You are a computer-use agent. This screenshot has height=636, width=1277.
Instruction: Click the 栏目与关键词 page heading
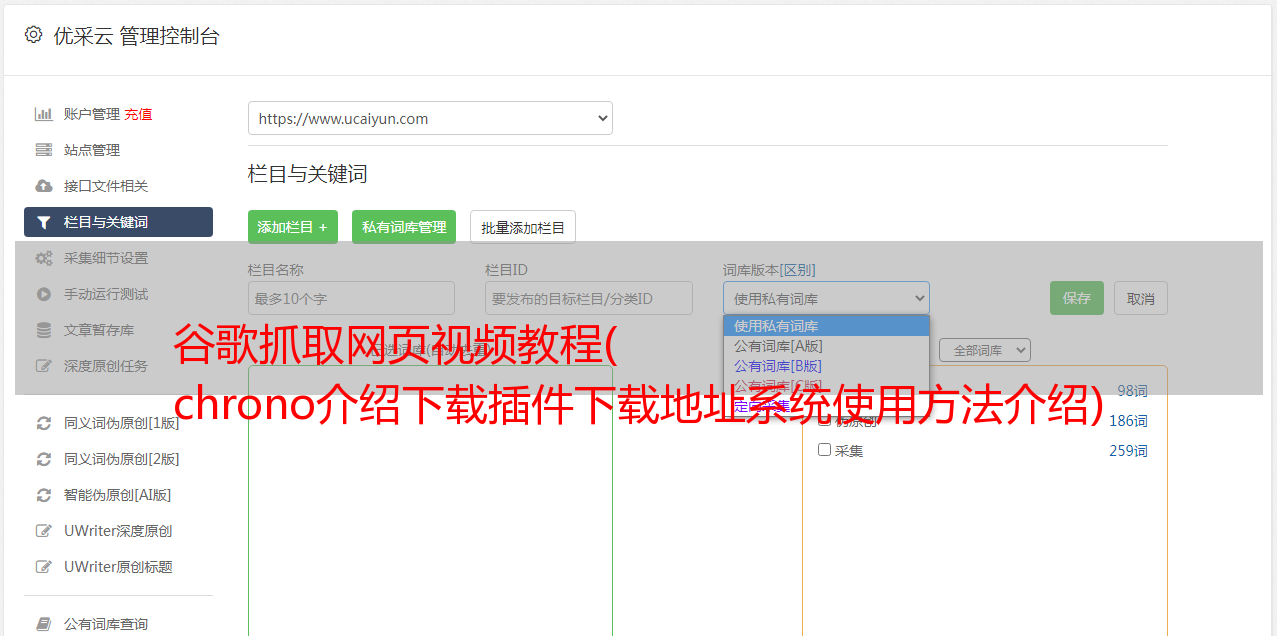coord(308,174)
